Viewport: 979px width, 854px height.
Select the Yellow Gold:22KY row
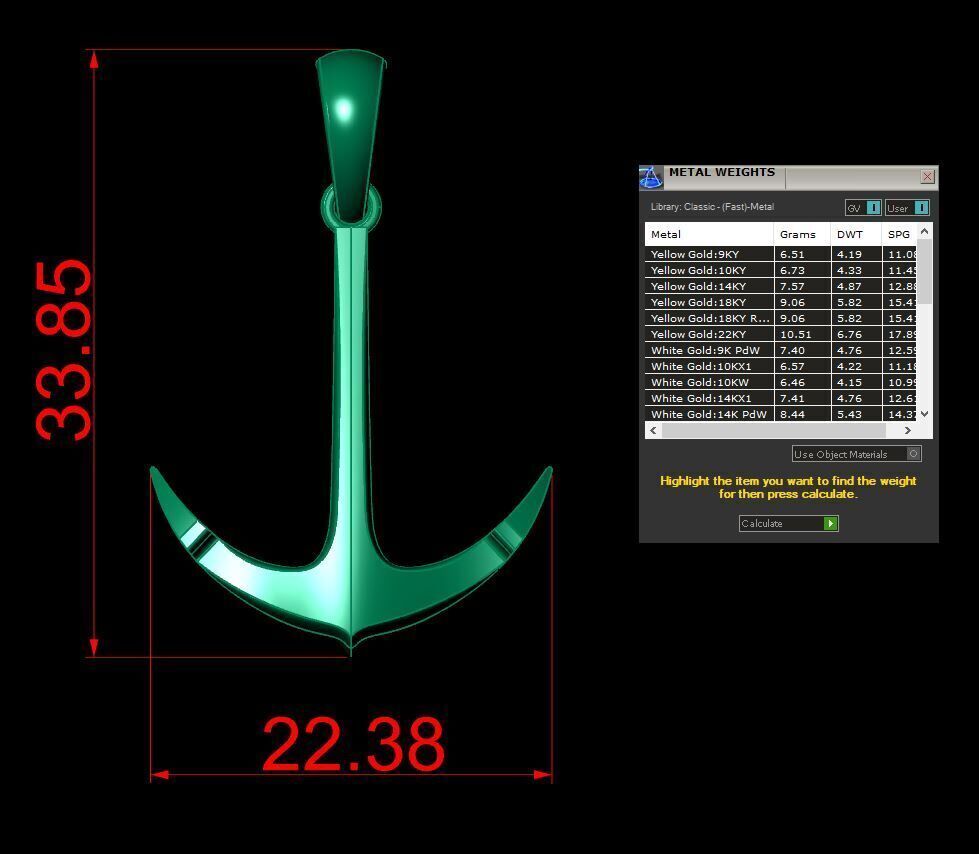[x=780, y=334]
